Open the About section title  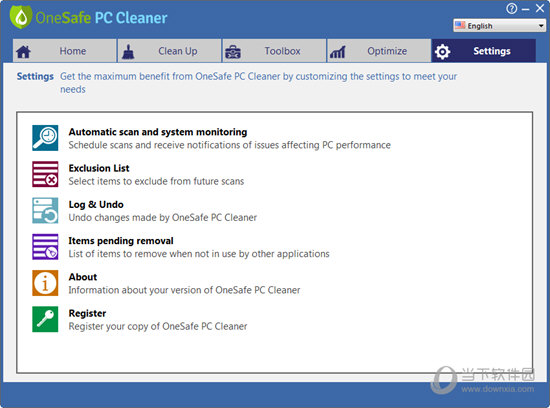click(x=83, y=277)
